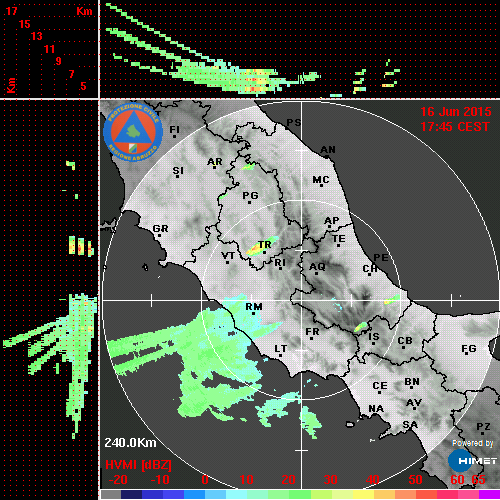Click the radar center crosshair
500x500 pixels.
pos(301,300)
